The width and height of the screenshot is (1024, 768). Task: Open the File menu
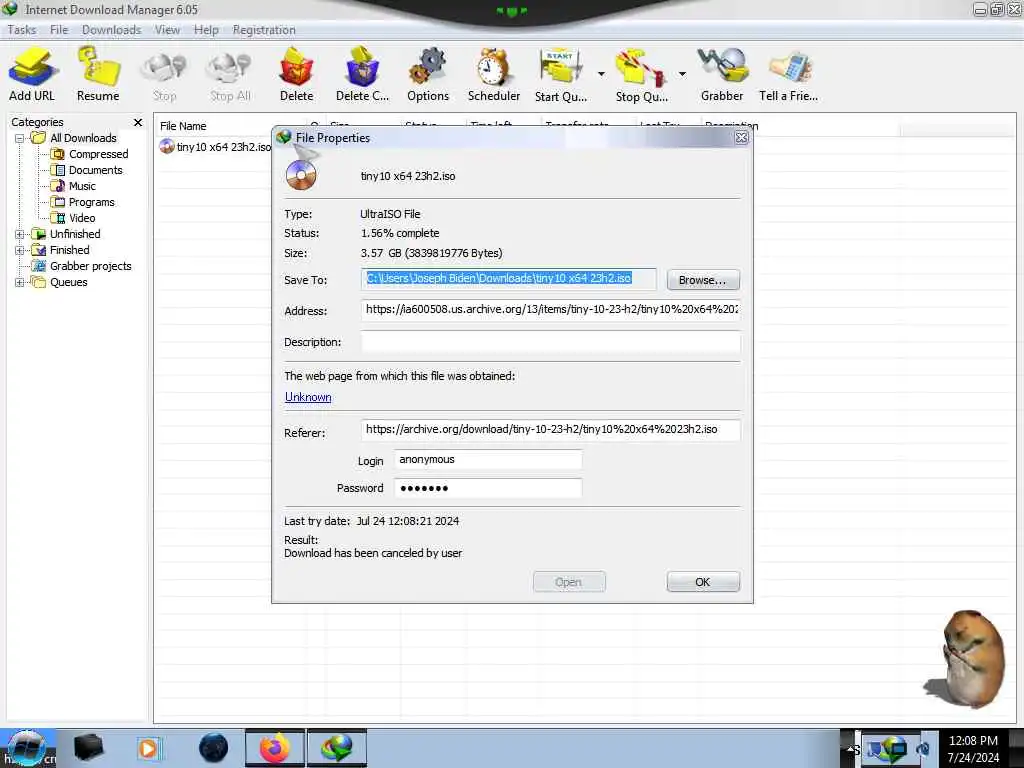pos(59,30)
